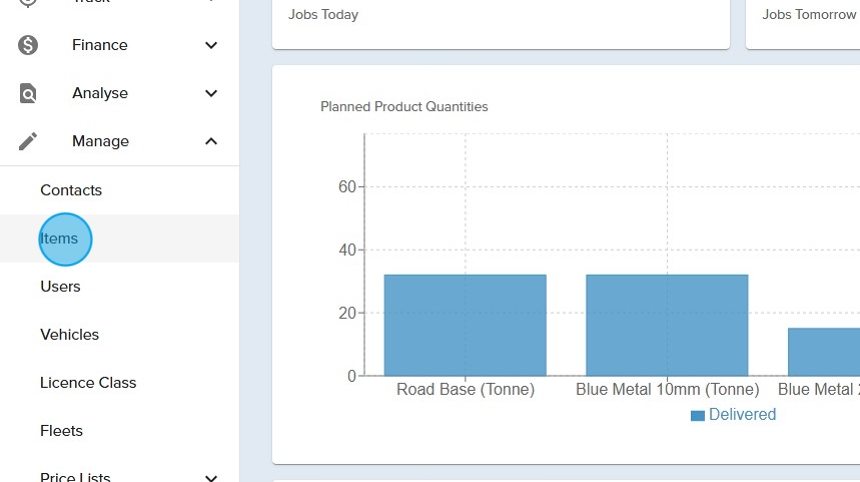This screenshot has width=860, height=482.
Task: Go to Users management
Action: 60,286
